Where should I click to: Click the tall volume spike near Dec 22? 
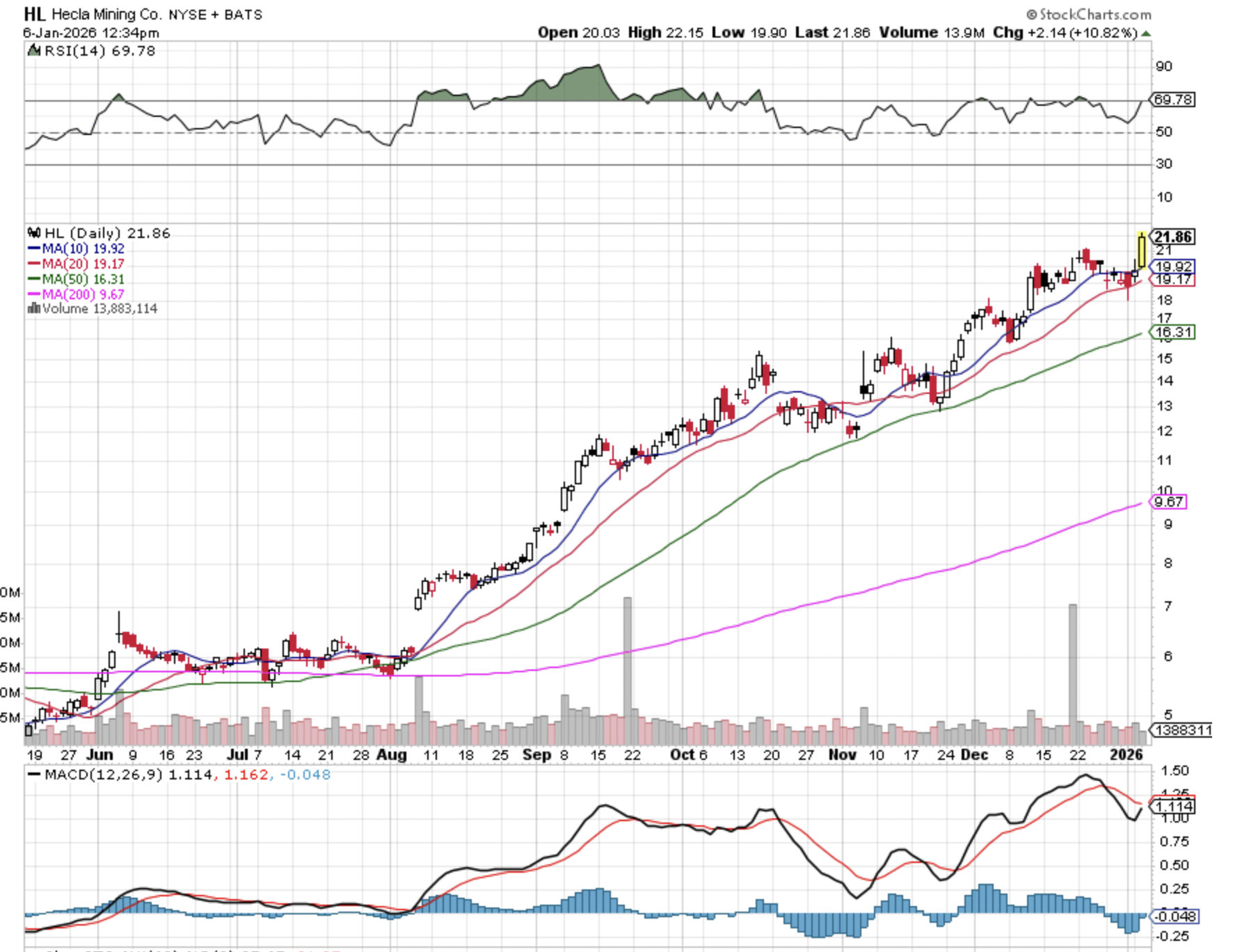click(1072, 668)
